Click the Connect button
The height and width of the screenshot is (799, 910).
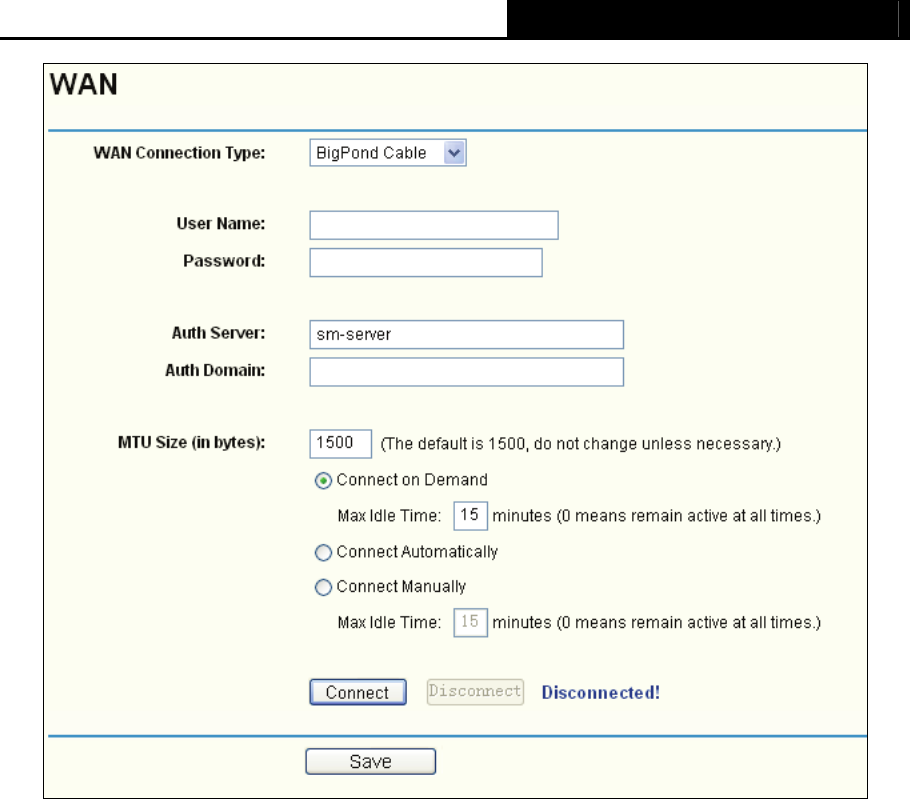(x=358, y=692)
